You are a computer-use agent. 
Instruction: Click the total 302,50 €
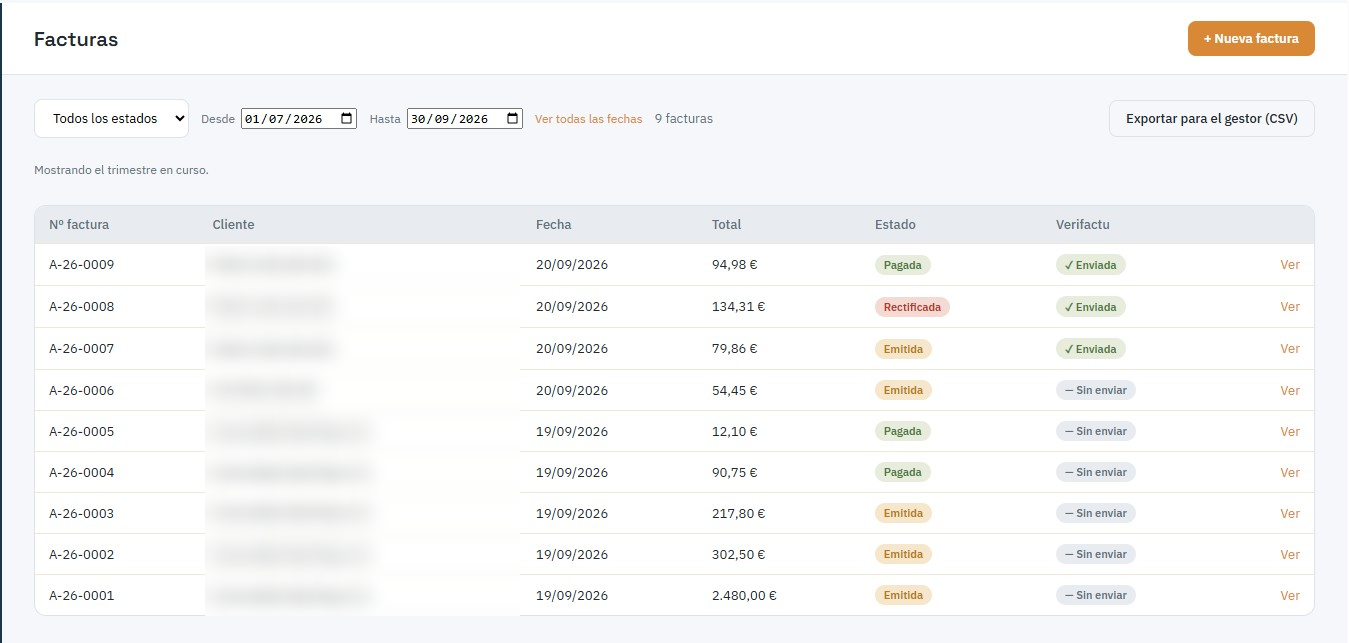click(x=738, y=554)
